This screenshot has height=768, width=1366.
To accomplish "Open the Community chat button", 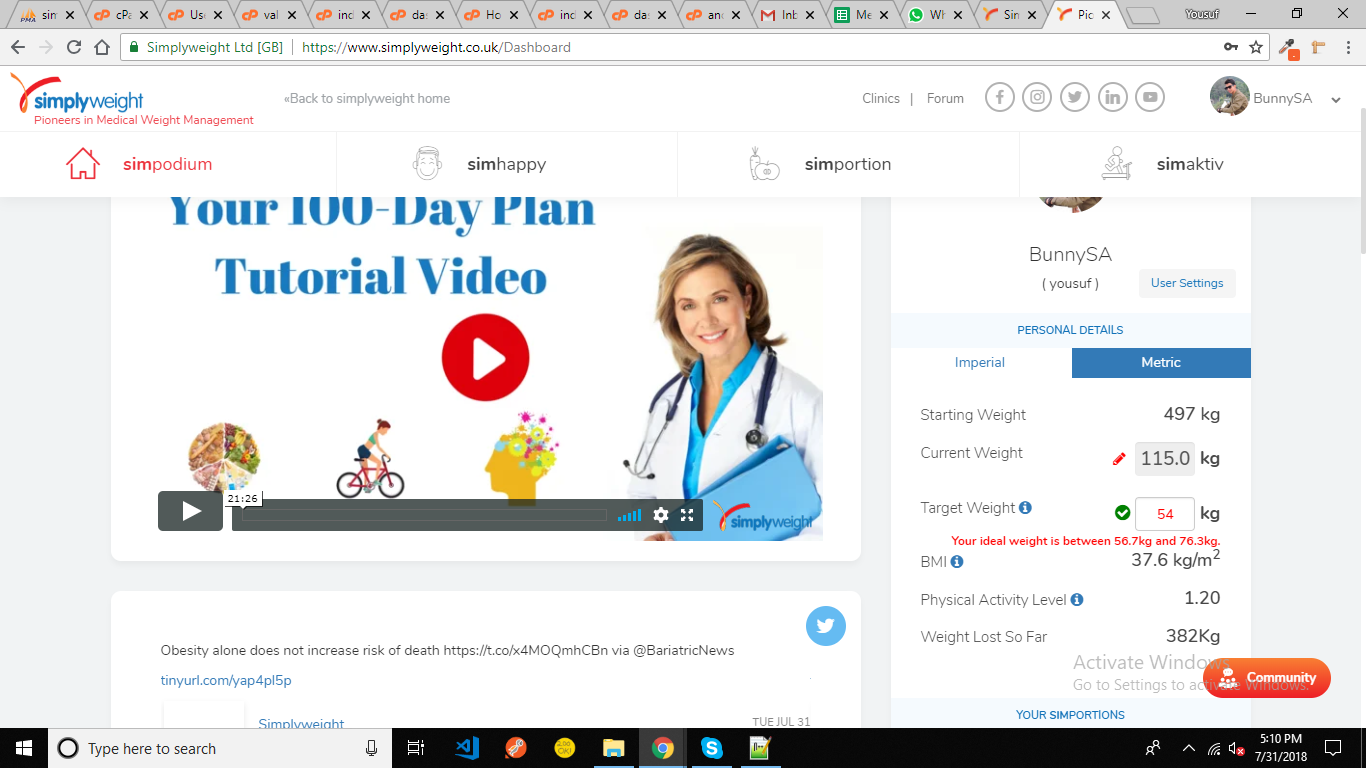I will click(x=1267, y=678).
